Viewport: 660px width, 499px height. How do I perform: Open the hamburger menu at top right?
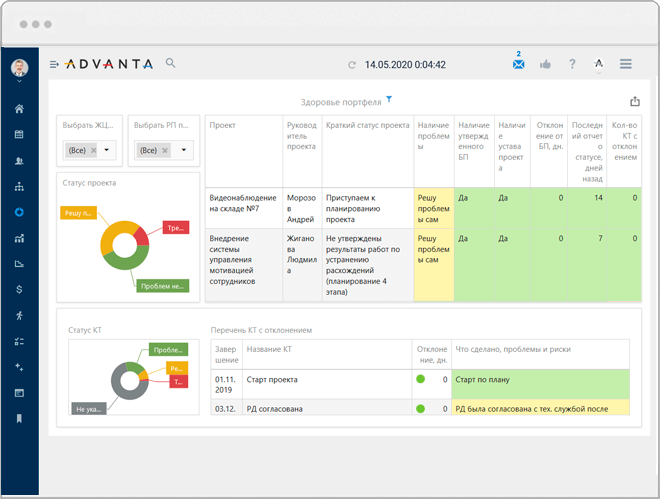point(625,64)
